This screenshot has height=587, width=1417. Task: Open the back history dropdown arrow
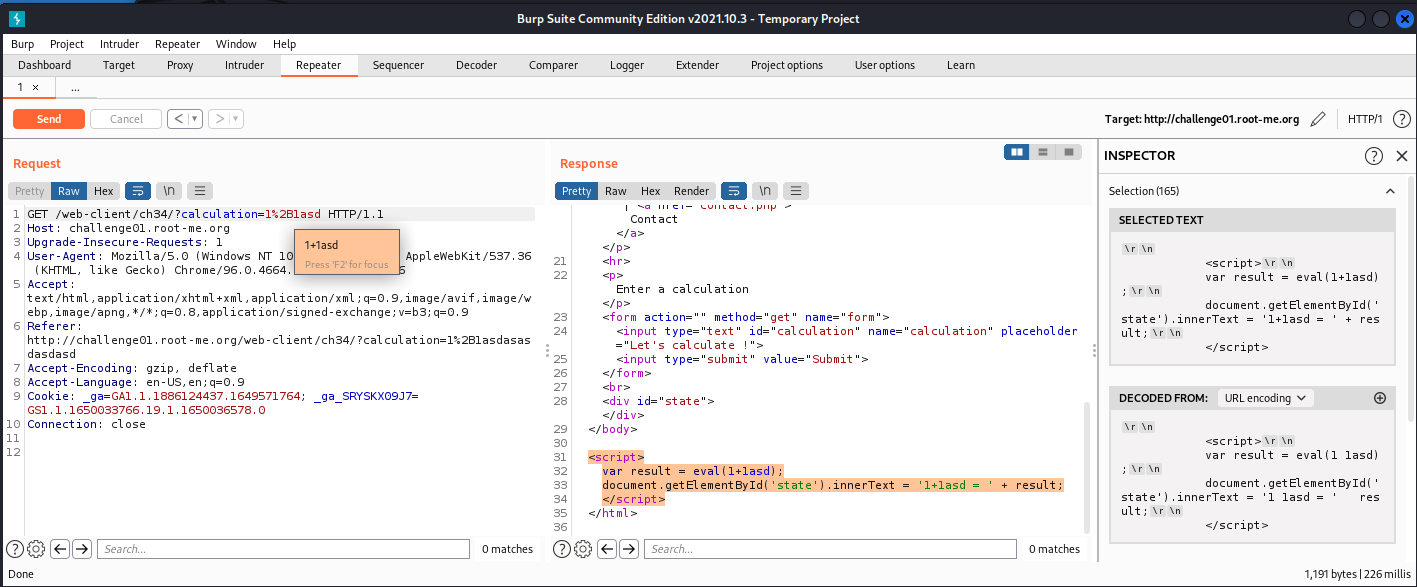[194, 119]
